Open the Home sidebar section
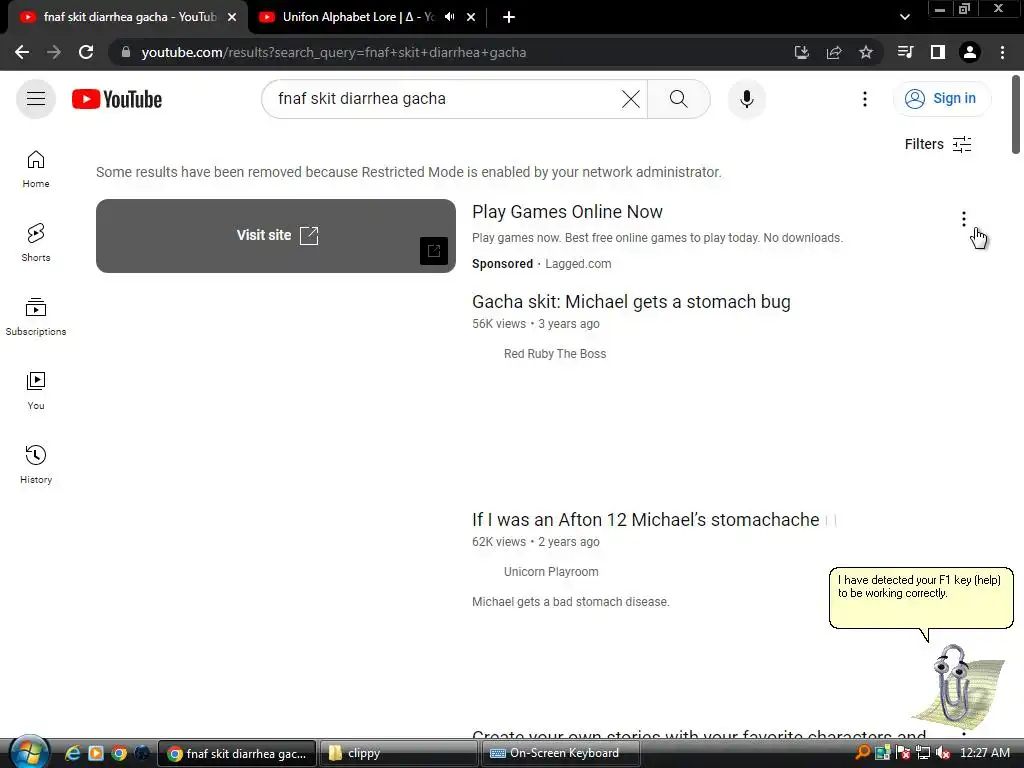 pyautogui.click(x=36, y=169)
